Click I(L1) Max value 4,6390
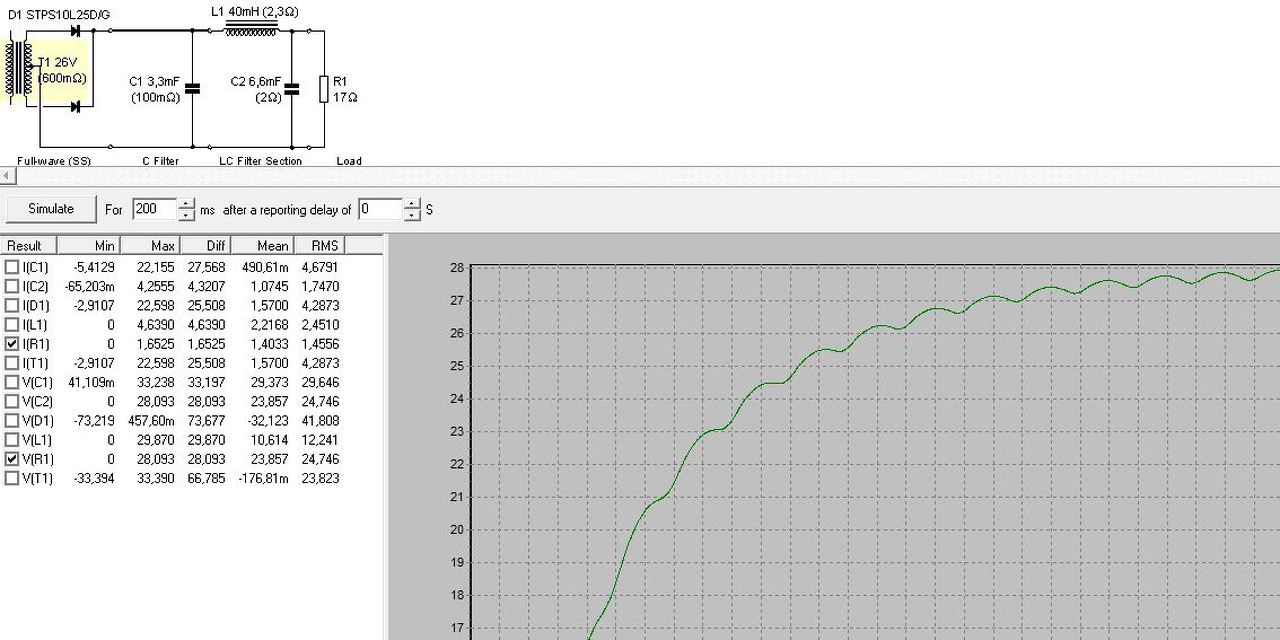 coord(156,325)
